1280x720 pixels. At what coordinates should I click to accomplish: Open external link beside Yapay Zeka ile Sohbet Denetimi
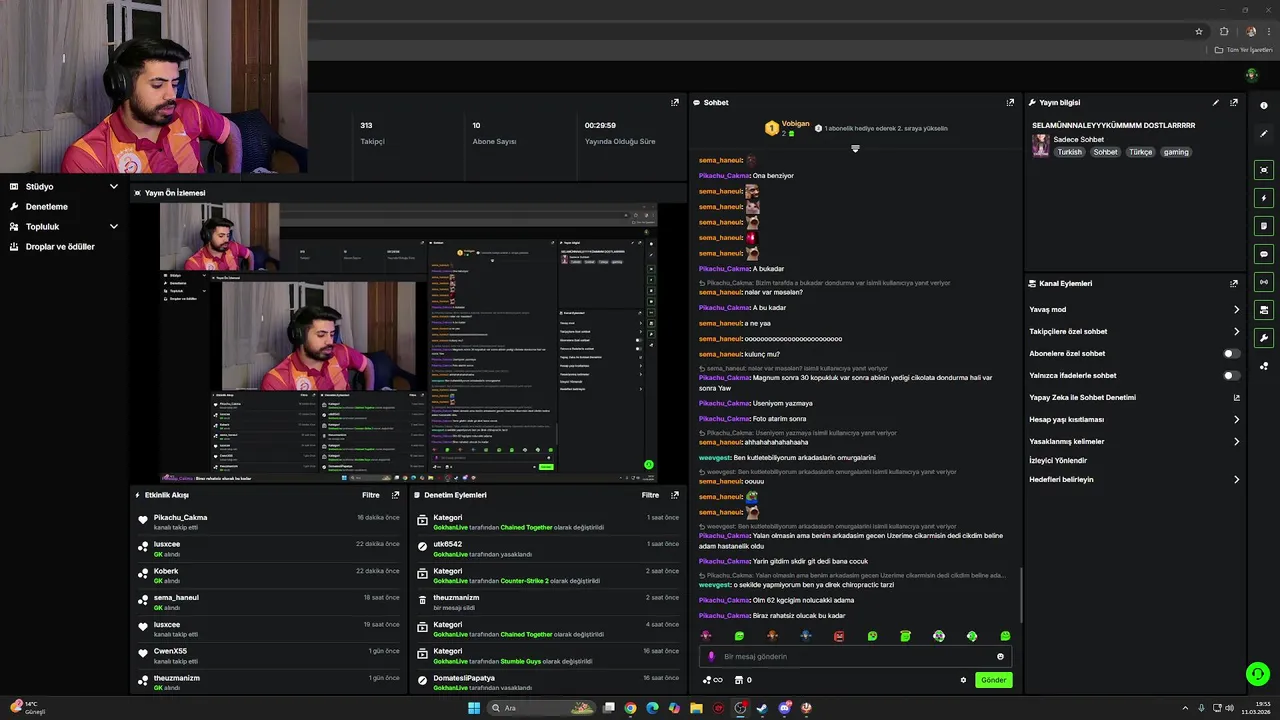[x=1237, y=397]
